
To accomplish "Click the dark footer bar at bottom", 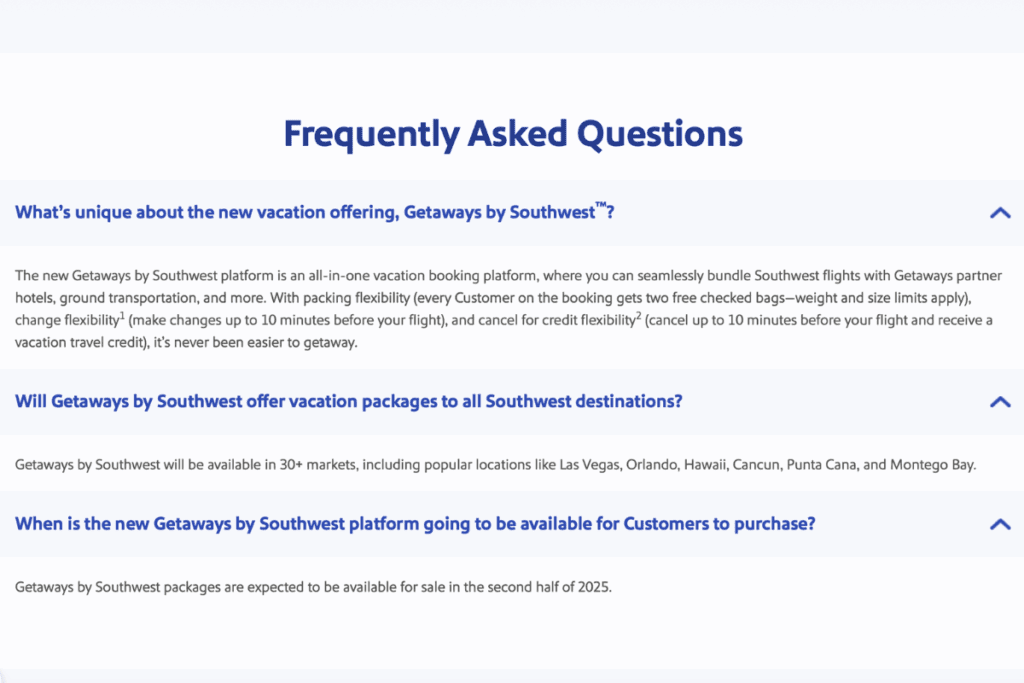I will (512, 670).
